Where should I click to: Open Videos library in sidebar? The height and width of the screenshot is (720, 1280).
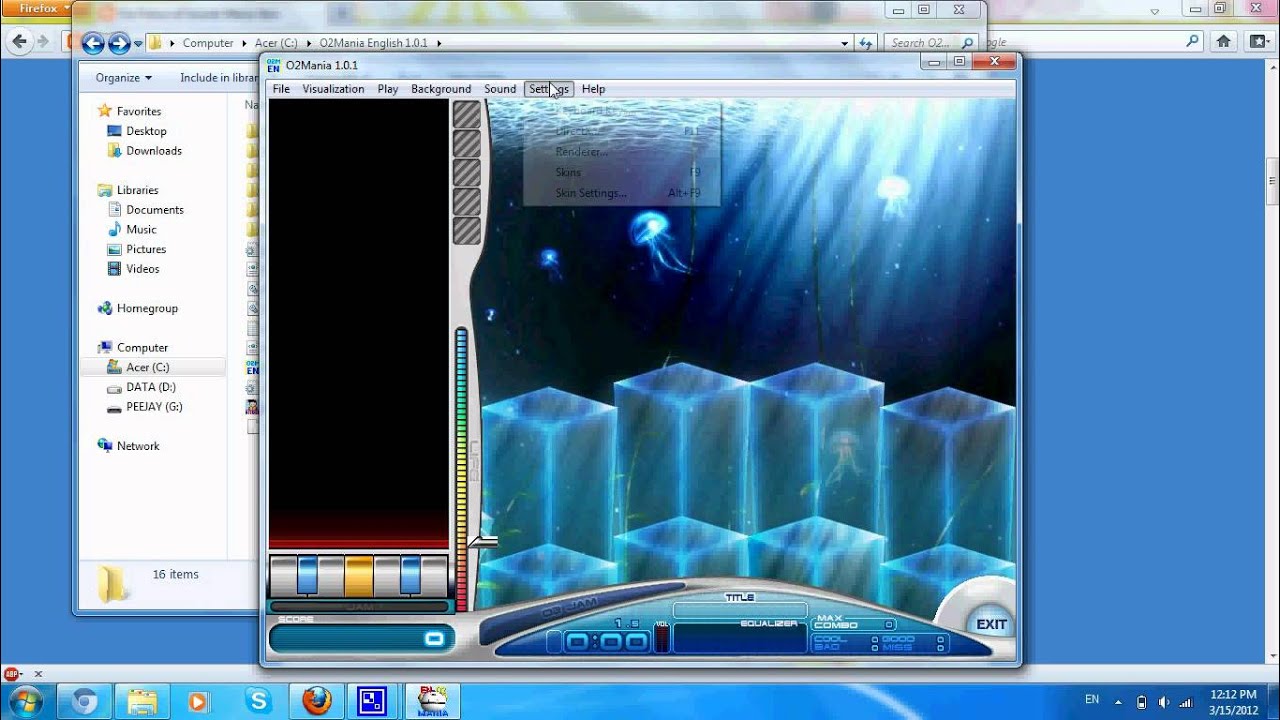click(x=143, y=269)
